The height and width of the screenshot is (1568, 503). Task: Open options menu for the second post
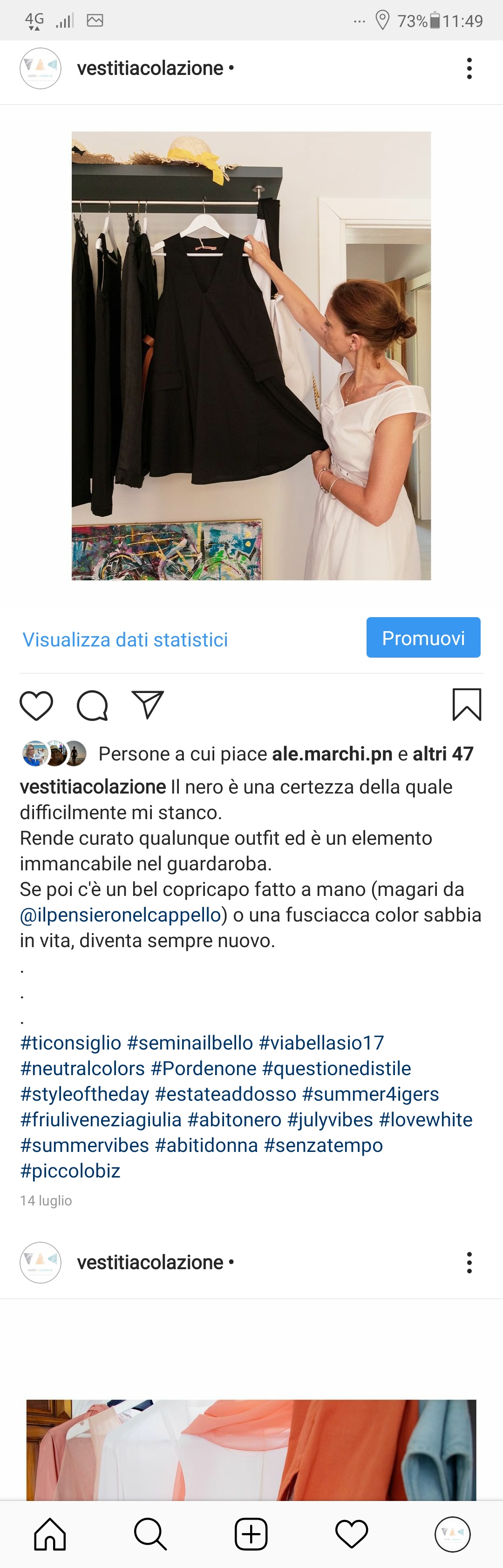point(469,1262)
